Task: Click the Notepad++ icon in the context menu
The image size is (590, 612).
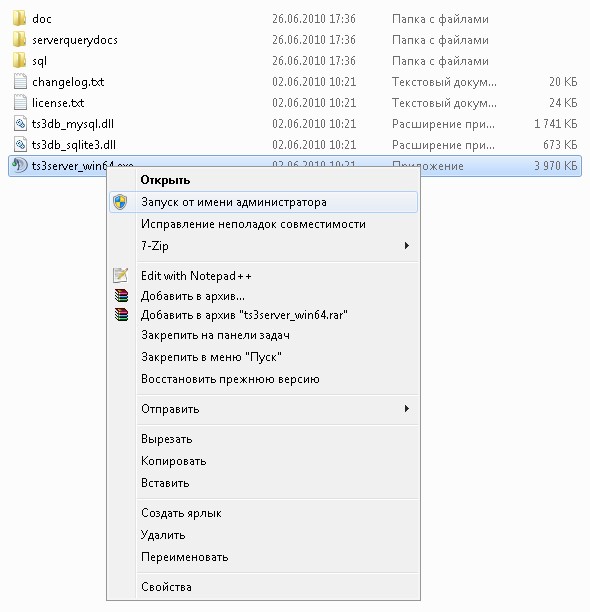Action: coord(121,276)
